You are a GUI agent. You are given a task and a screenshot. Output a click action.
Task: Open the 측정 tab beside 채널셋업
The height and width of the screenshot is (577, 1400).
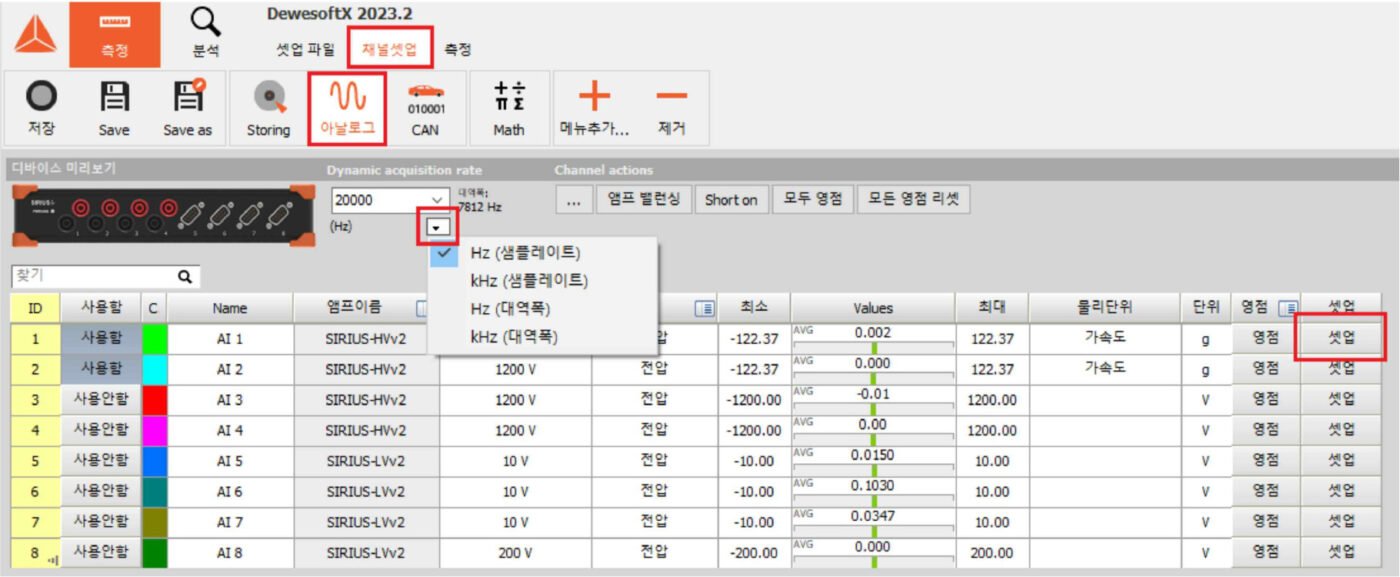tap(458, 50)
